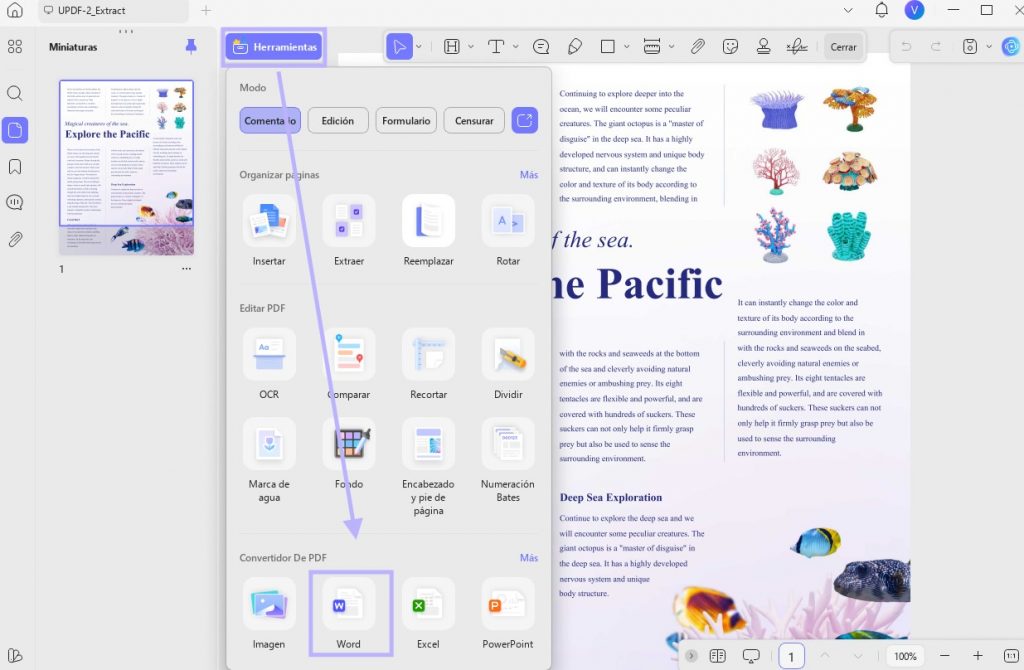Pick the pencil drawing tool
1024x670 pixels.
tap(575, 47)
